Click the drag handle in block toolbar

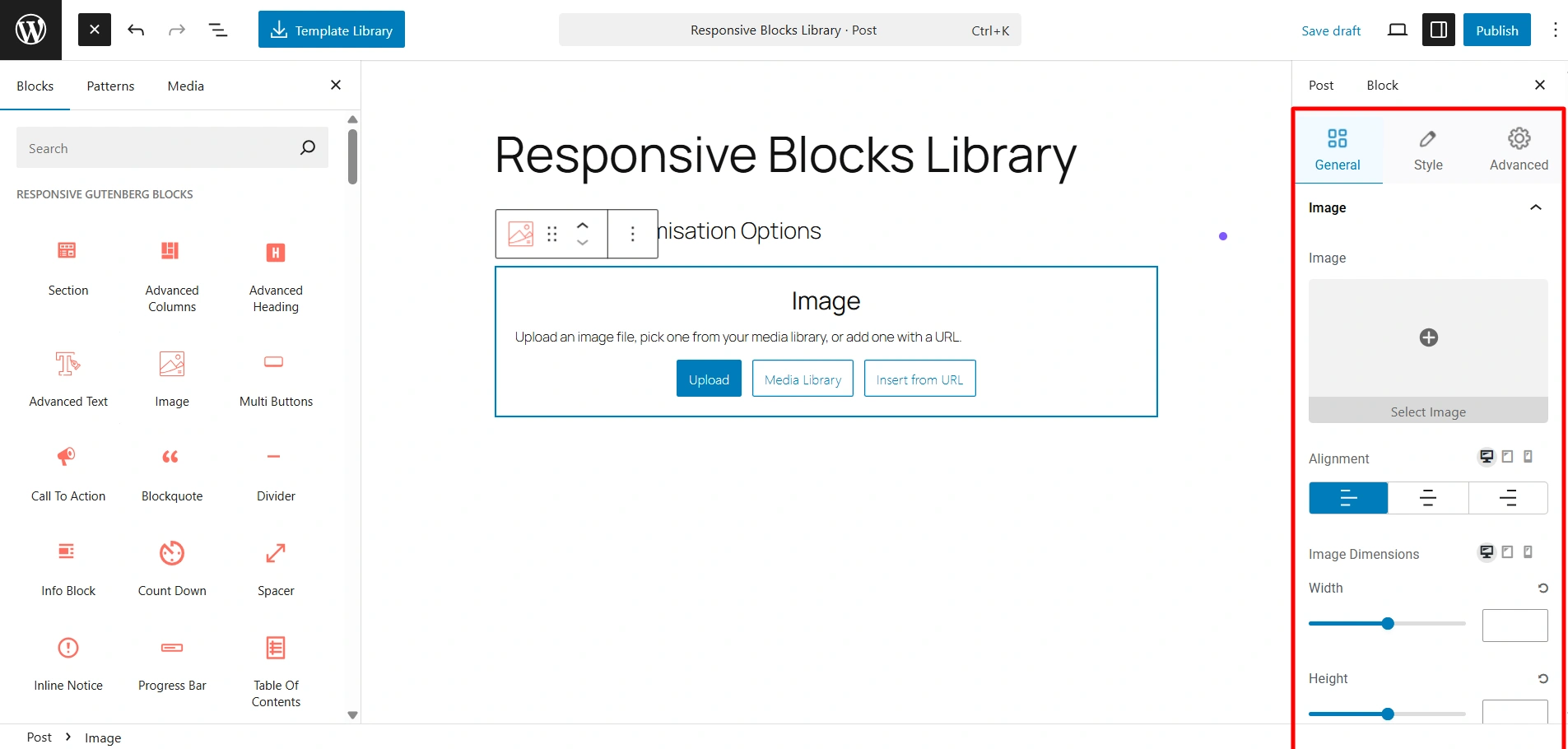pyautogui.click(x=552, y=234)
